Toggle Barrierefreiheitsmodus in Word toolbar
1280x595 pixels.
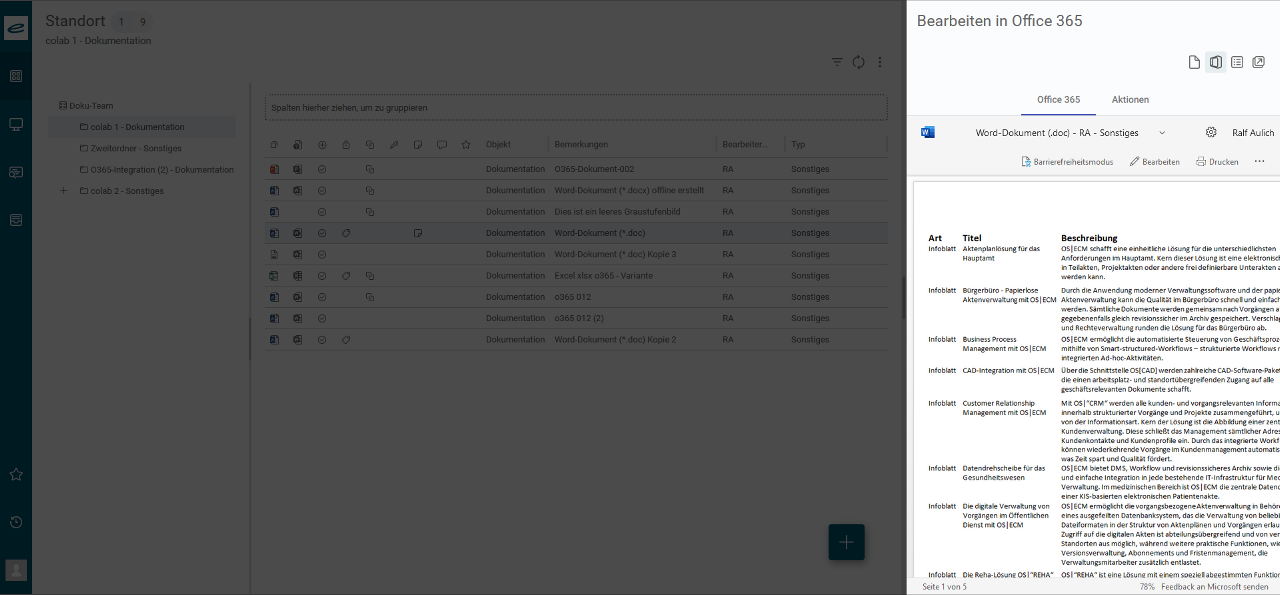1066,162
